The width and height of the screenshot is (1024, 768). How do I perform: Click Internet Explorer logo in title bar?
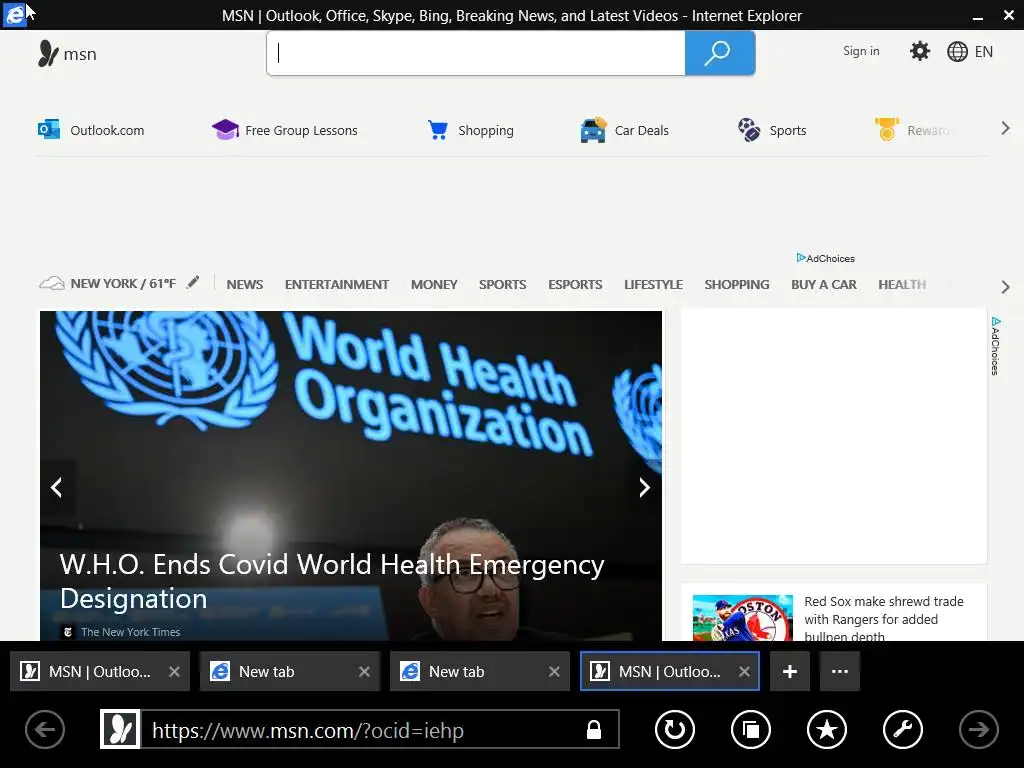[14, 14]
